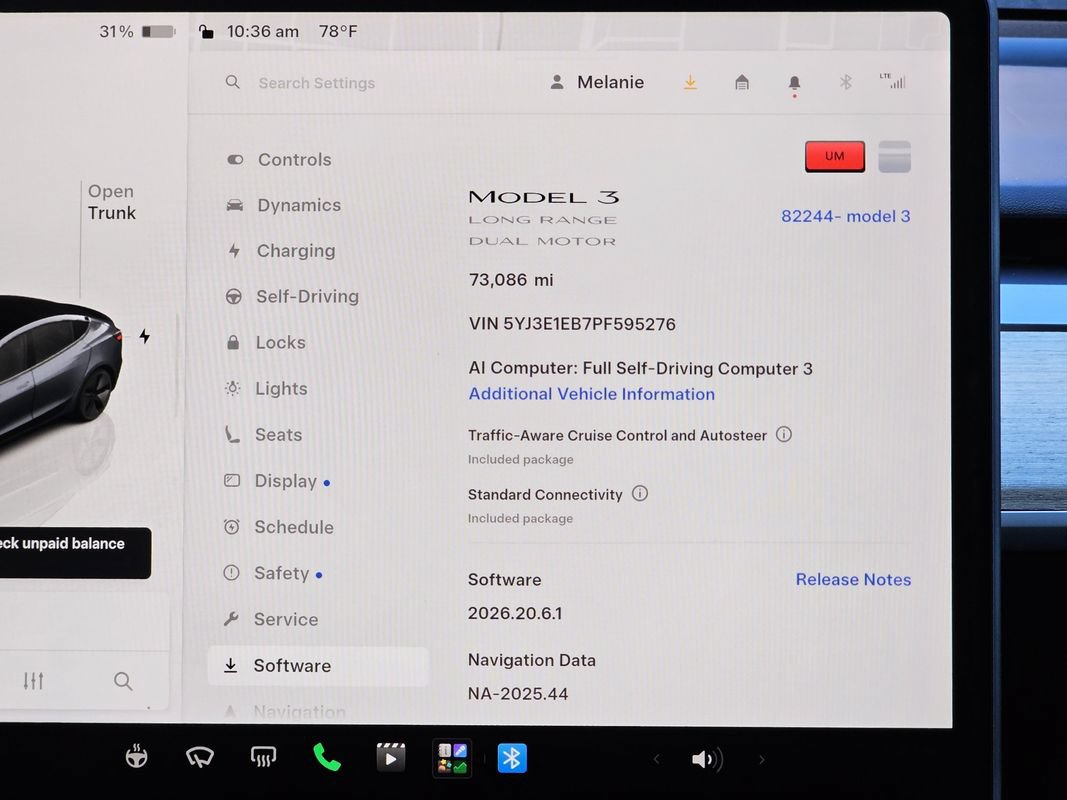Tap the unlocked padlock status icon
1067x800 pixels.
tap(206, 31)
